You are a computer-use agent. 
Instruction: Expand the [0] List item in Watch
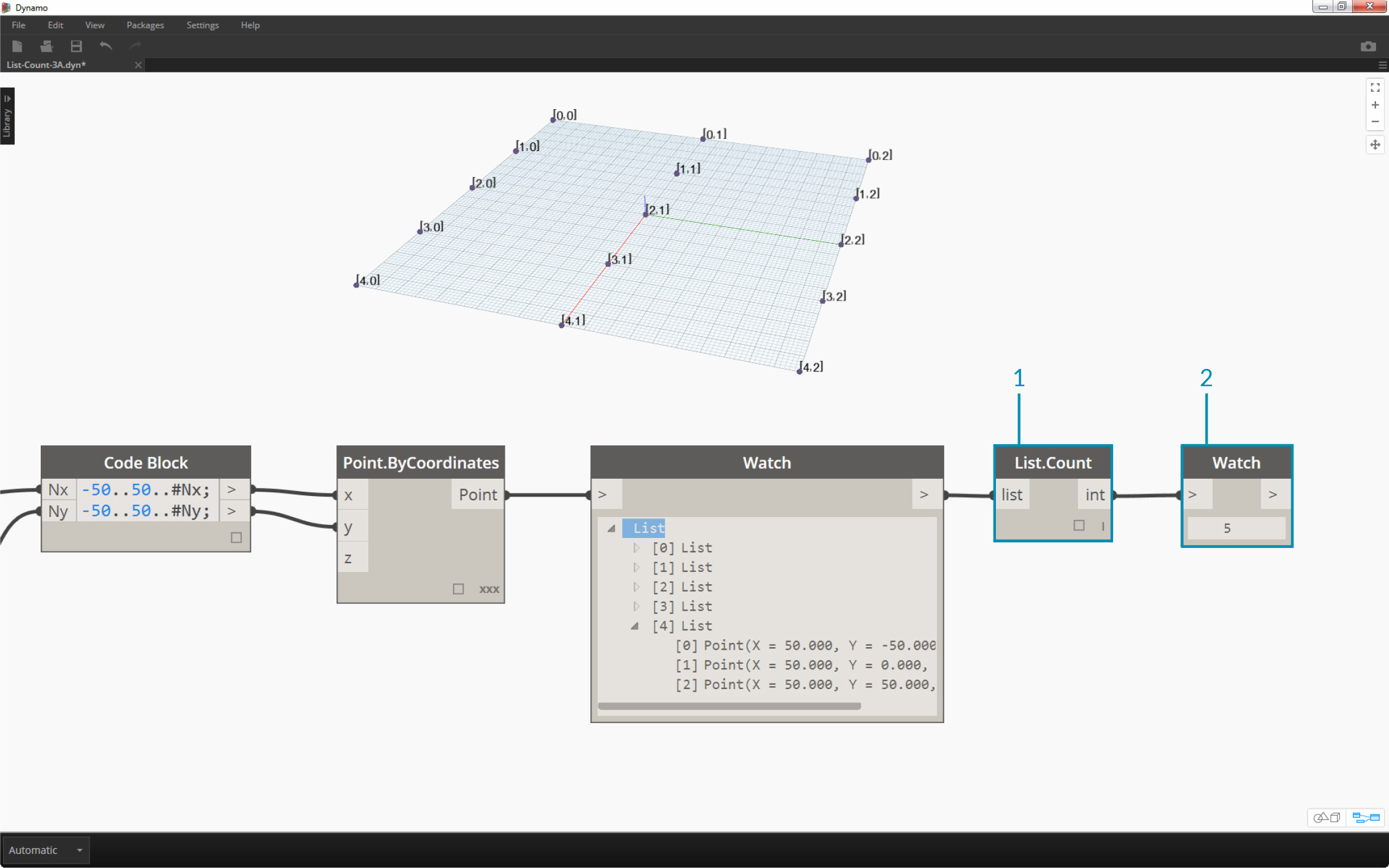636,548
